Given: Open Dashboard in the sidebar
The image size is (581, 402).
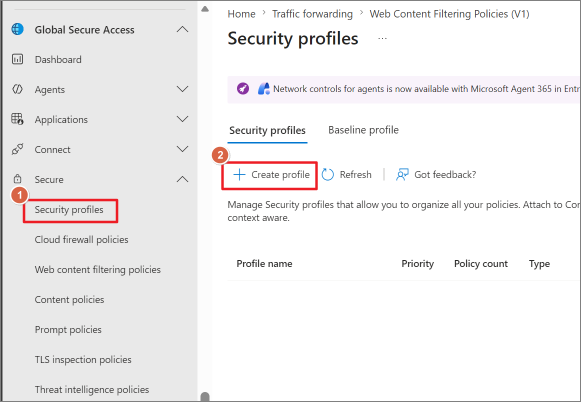Looking at the screenshot, I should [x=58, y=60].
